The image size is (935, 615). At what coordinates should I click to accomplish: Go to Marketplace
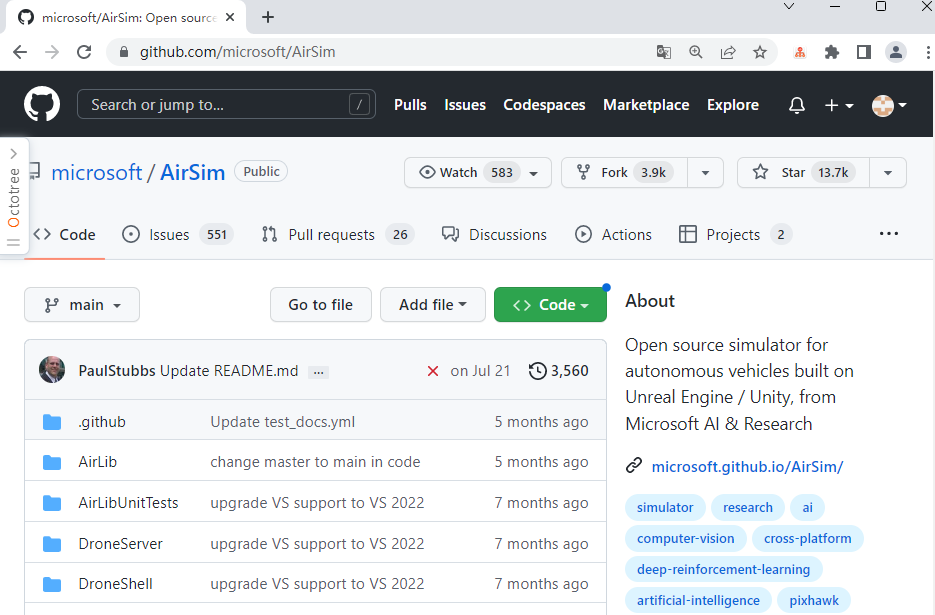[x=646, y=105]
